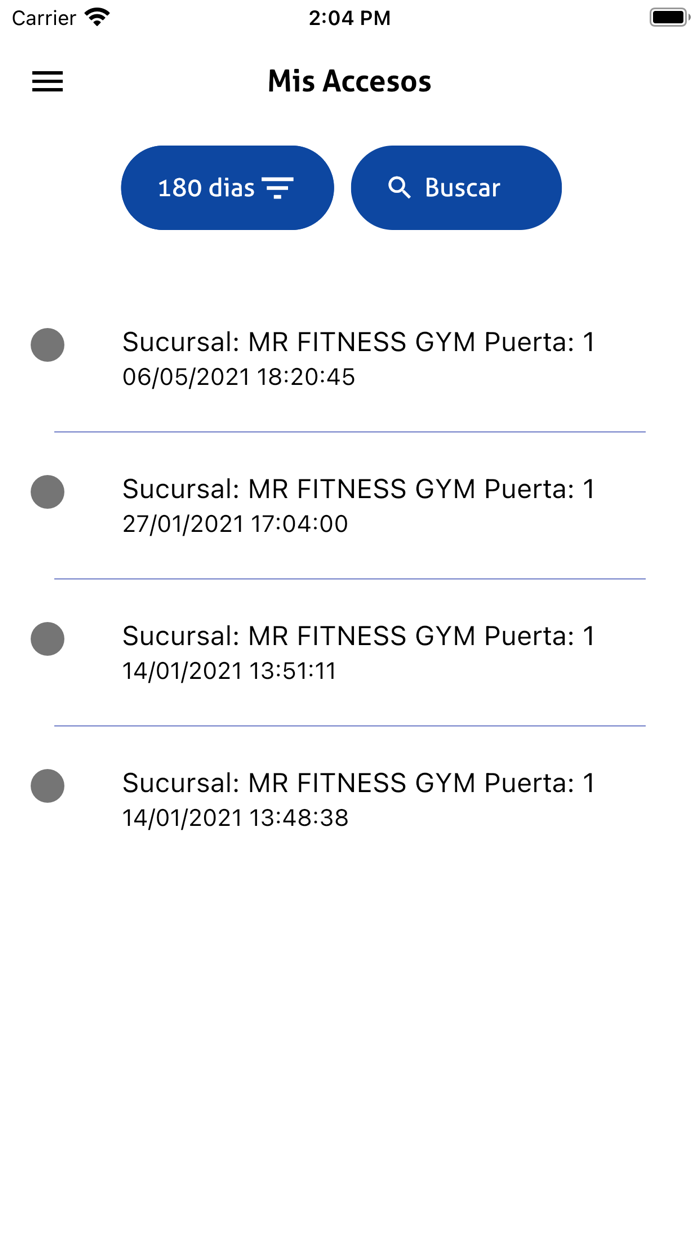
Task: Tap the Sucursal MR FITNESS GYM Puerta 1 heading
Action: click(x=358, y=341)
